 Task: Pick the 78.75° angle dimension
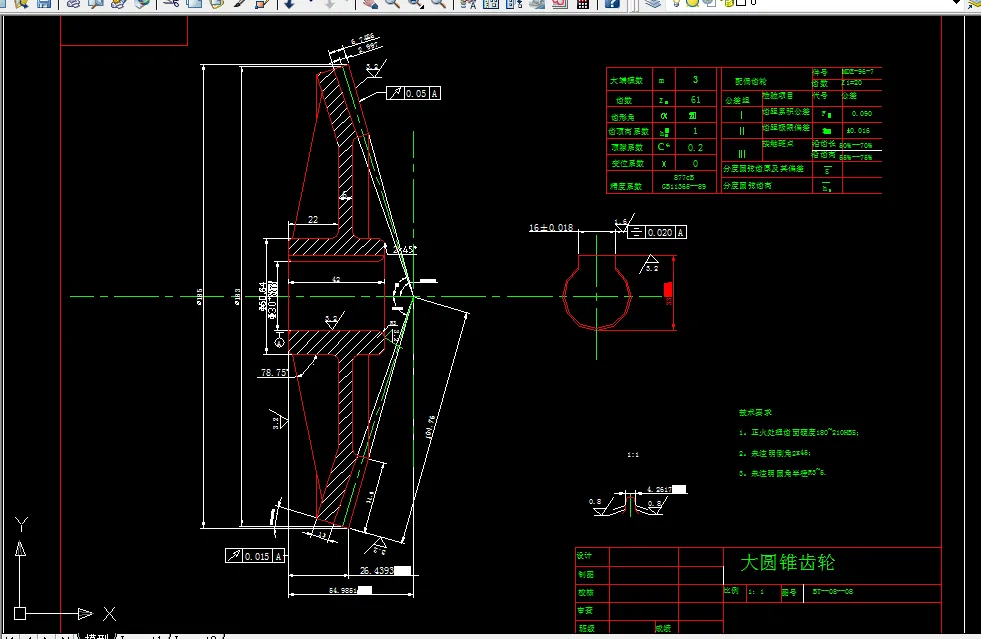(274, 372)
